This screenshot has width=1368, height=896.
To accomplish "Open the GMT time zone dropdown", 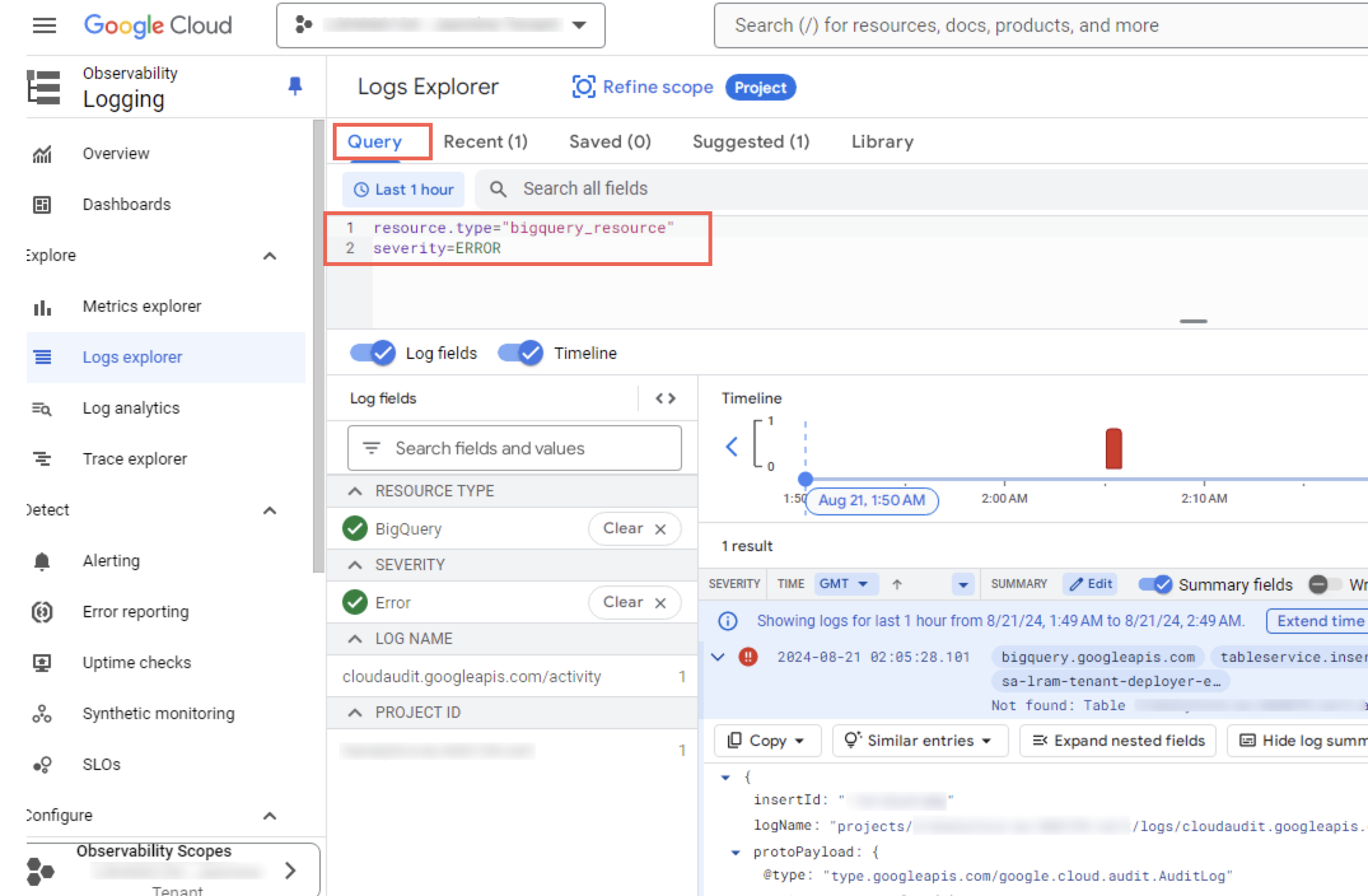I will (x=845, y=584).
